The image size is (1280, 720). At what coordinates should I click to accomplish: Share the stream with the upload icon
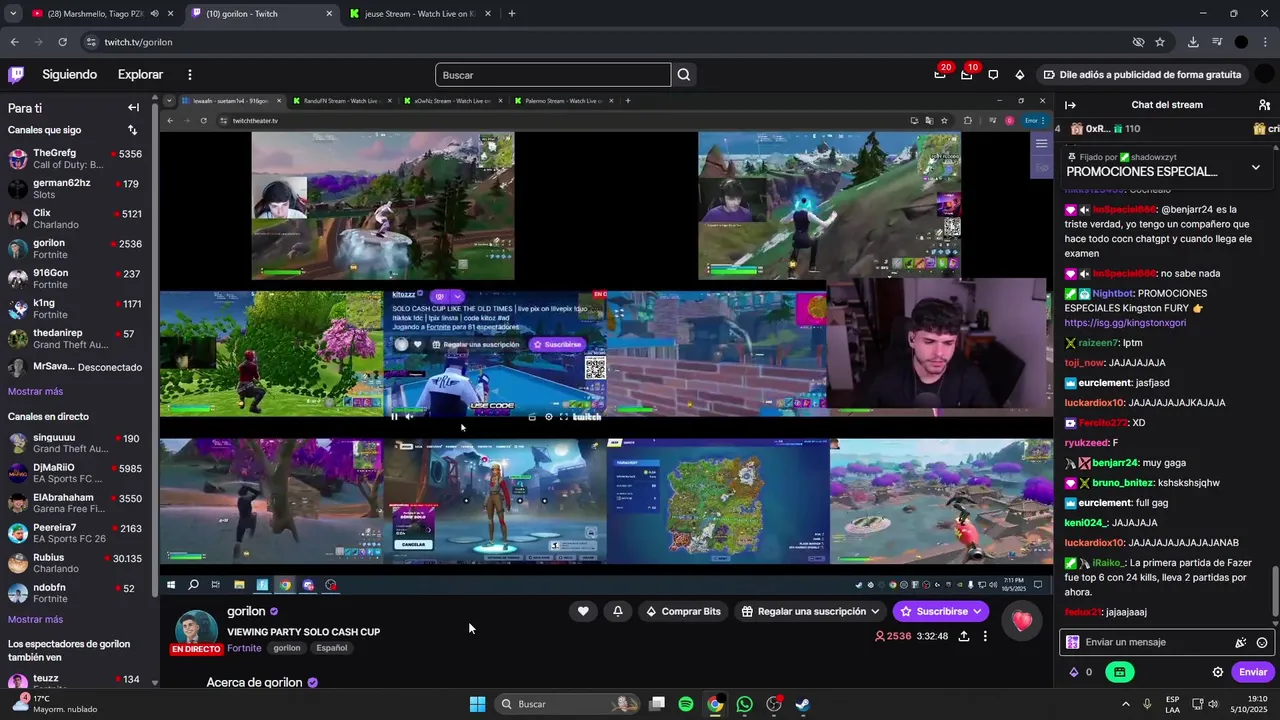click(964, 636)
